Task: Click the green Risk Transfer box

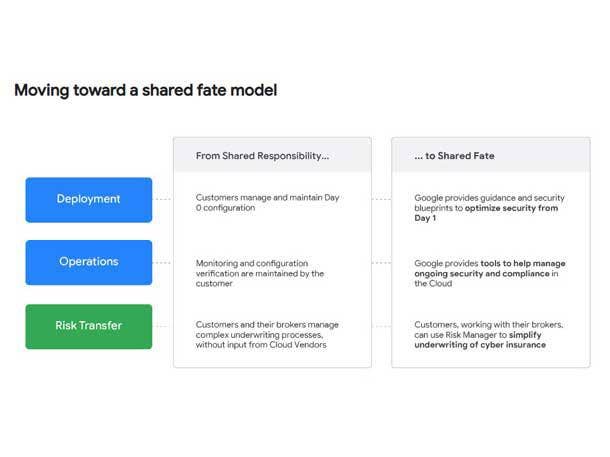Action: tap(88, 326)
